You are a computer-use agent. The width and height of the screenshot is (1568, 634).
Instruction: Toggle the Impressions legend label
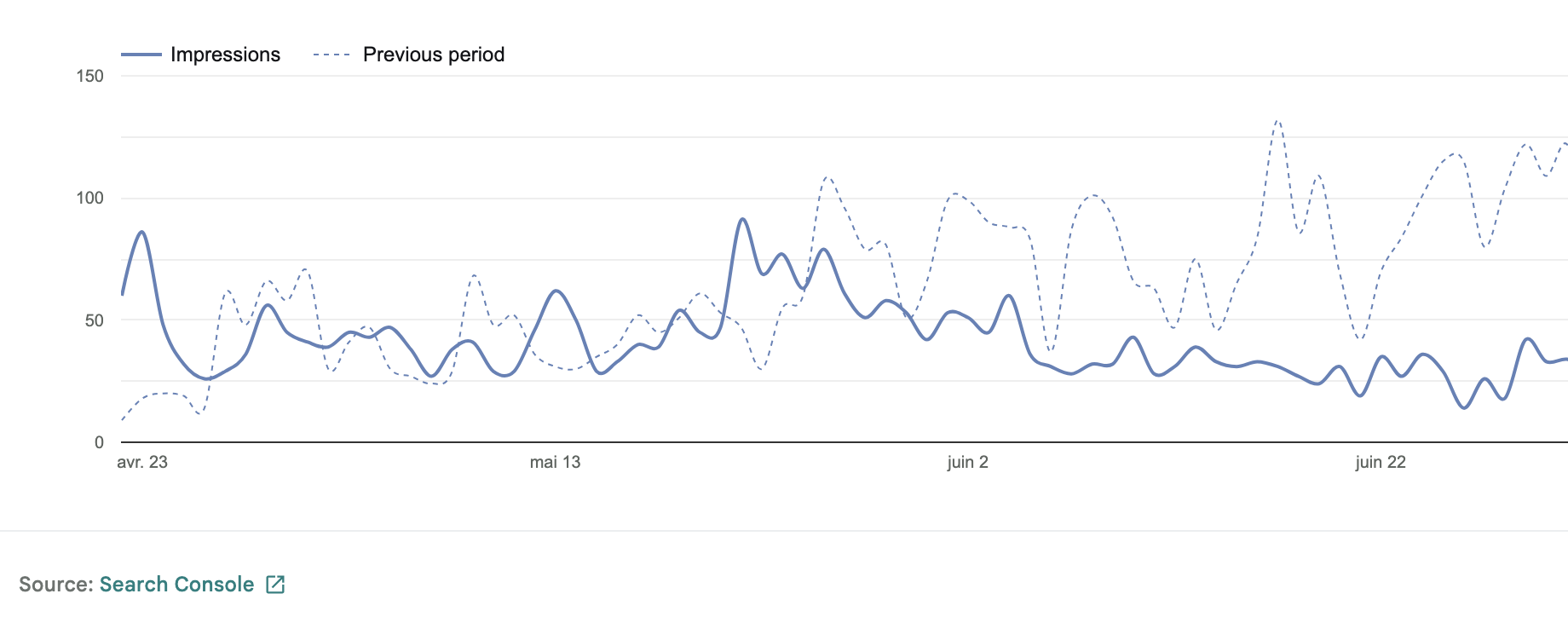point(225,55)
